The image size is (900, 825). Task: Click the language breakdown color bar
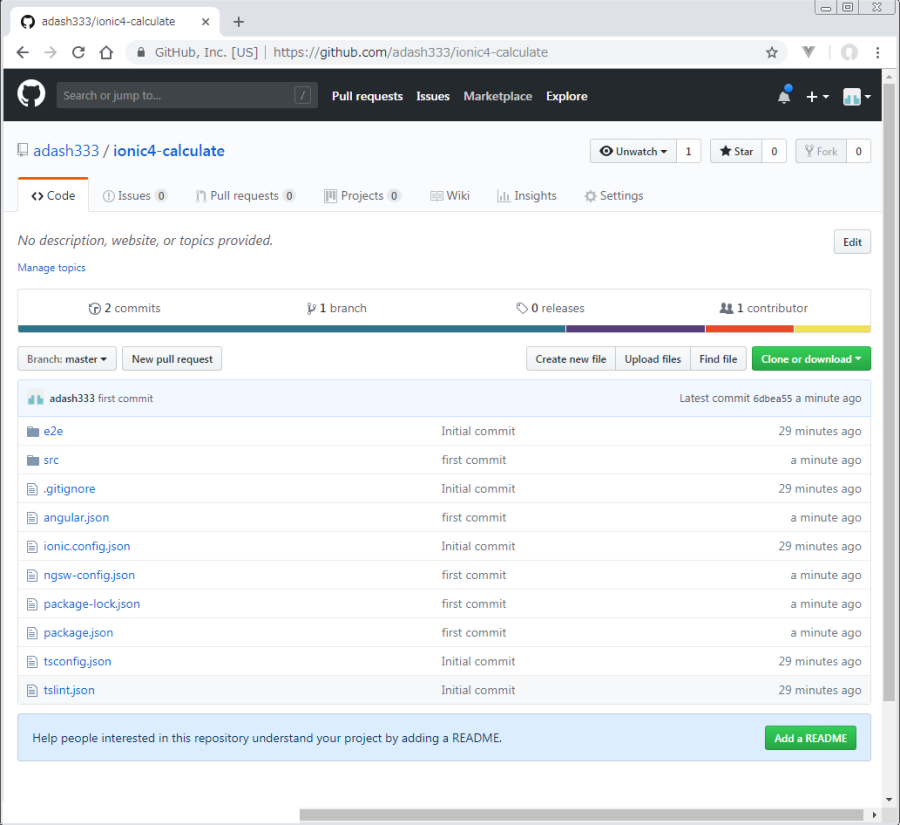(444, 328)
